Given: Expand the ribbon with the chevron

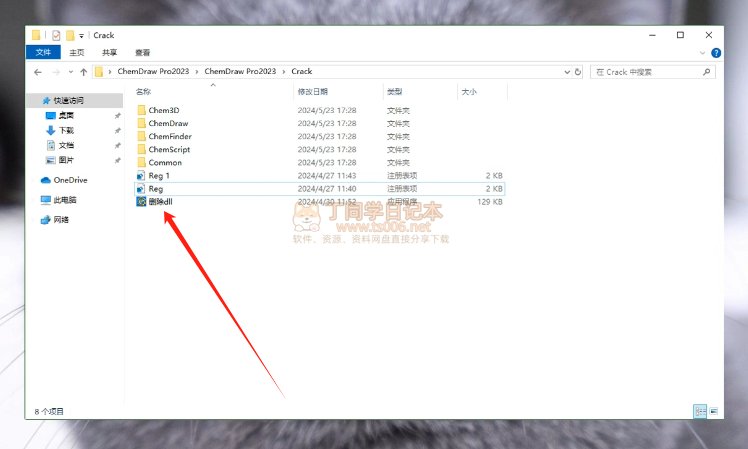Looking at the screenshot, I should click(702, 53).
